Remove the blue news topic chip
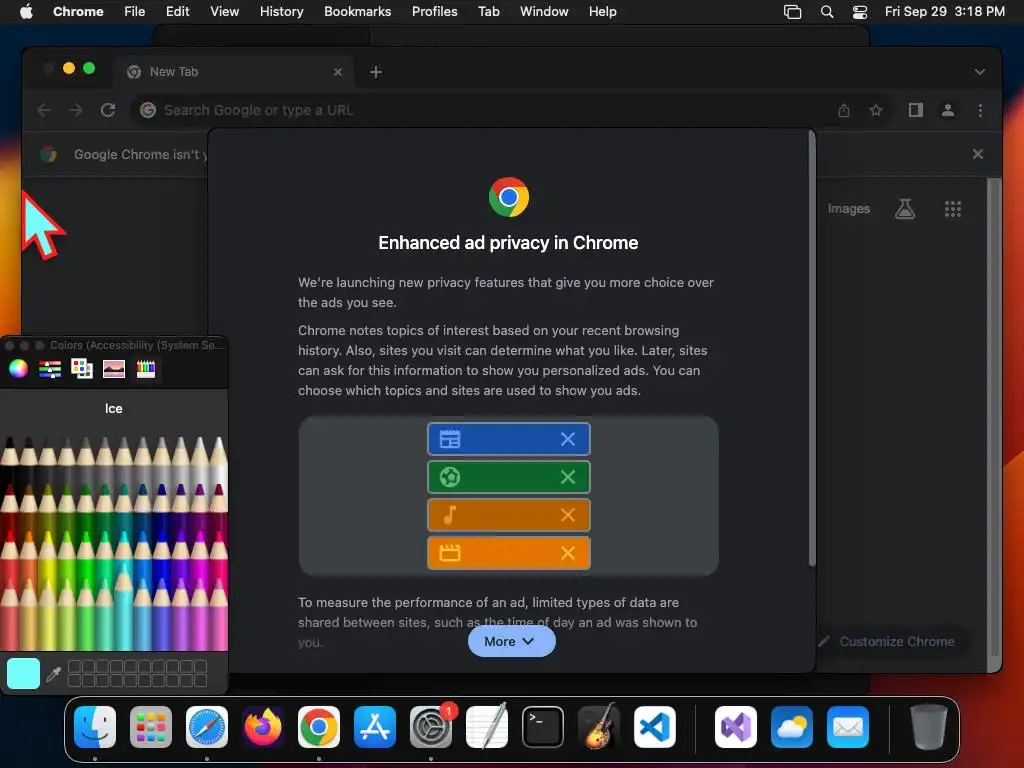Screen dimensions: 1024x768 tap(568, 440)
